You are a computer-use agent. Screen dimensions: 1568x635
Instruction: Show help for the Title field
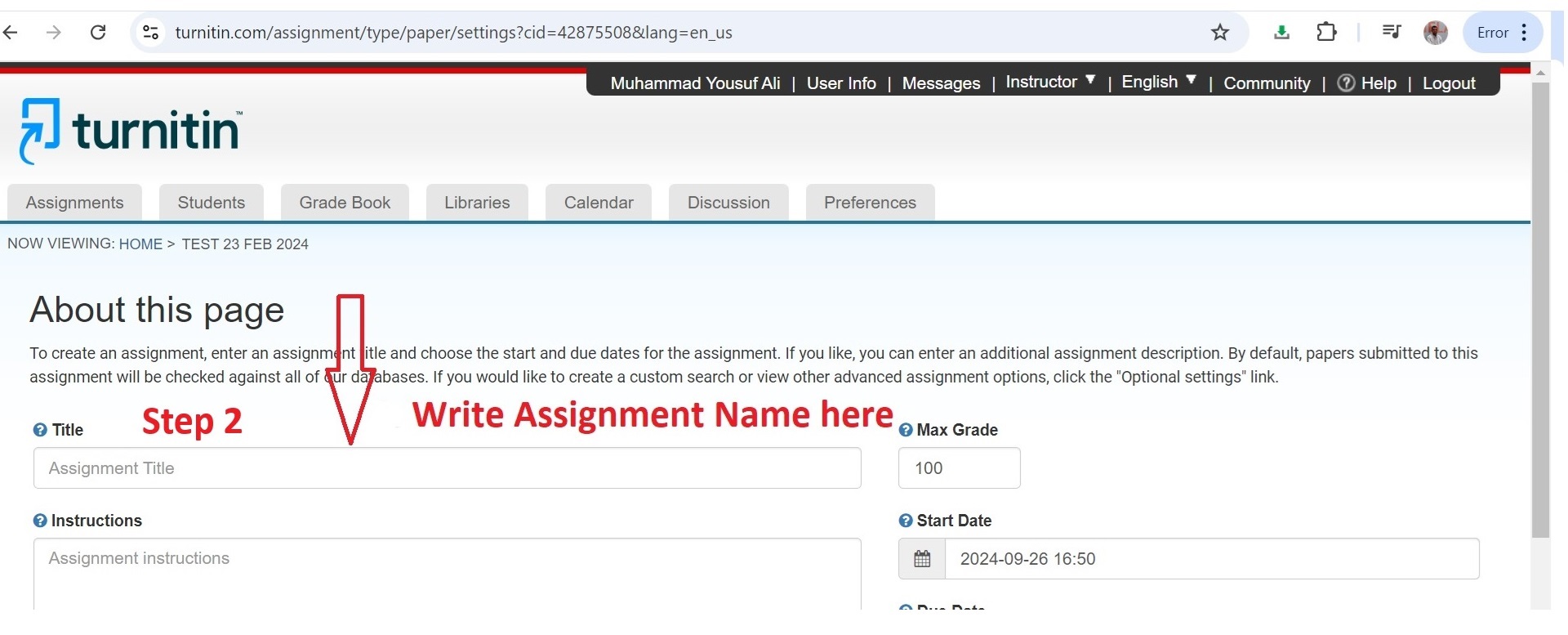[40, 430]
